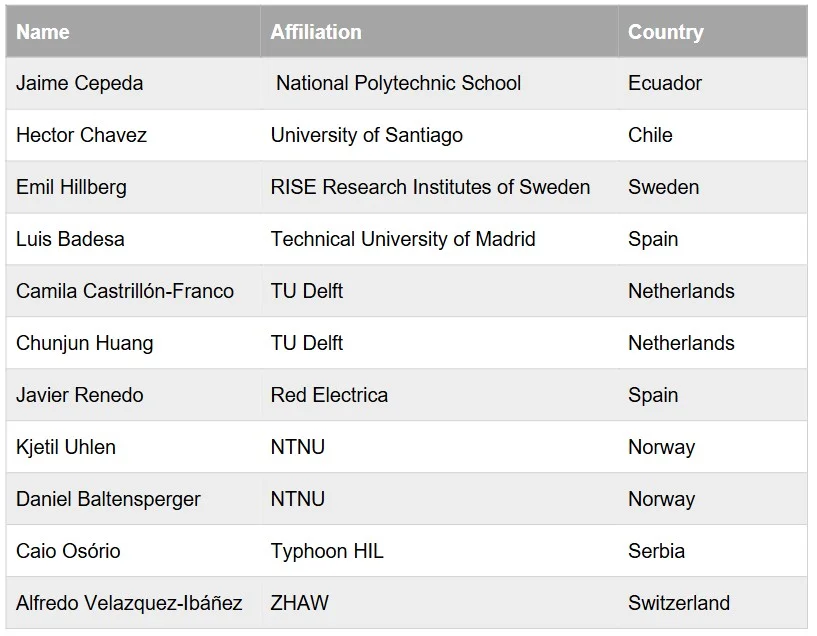
Task: Select Technical University of Madrid cell
Action: tap(439, 239)
